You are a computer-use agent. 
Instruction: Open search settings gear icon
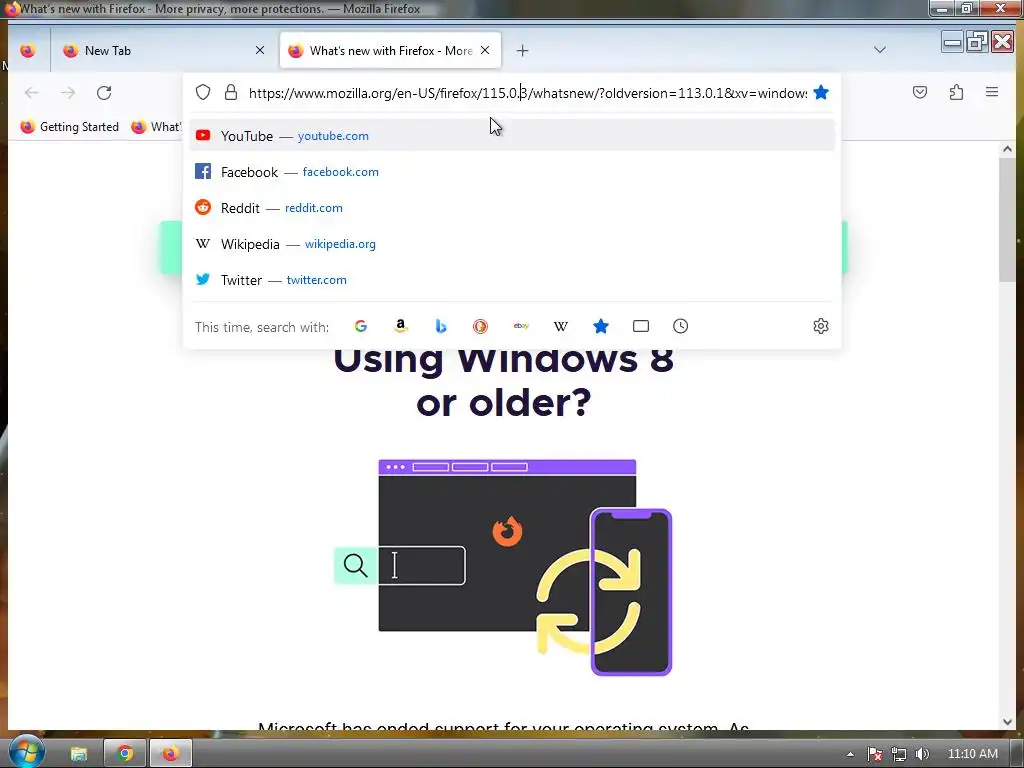click(821, 326)
